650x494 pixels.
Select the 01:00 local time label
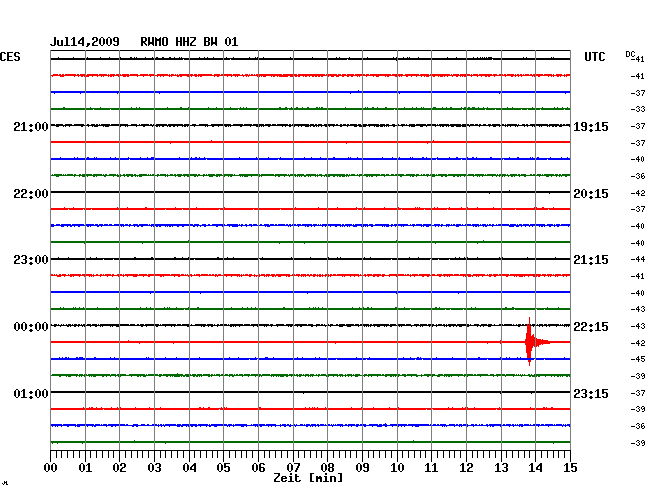[31, 394]
